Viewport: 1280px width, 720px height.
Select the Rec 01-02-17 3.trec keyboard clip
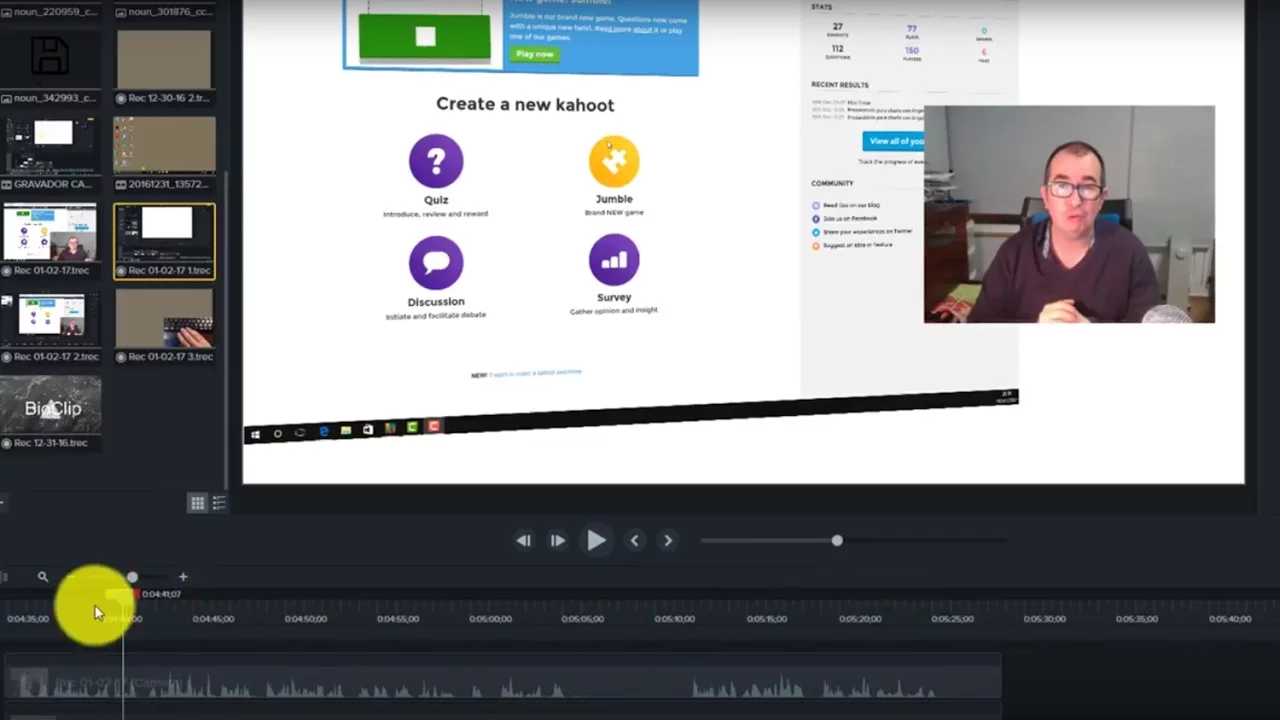tap(164, 327)
